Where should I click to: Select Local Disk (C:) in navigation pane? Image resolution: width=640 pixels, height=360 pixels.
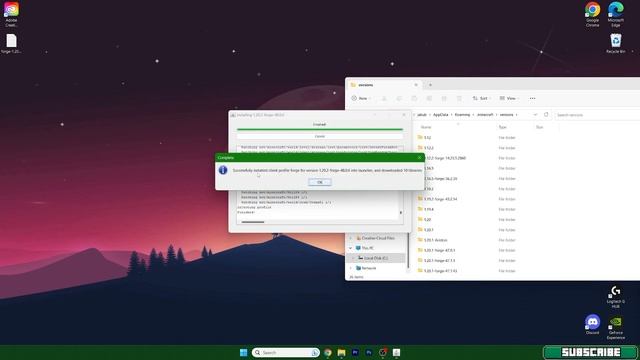pyautogui.click(x=376, y=258)
